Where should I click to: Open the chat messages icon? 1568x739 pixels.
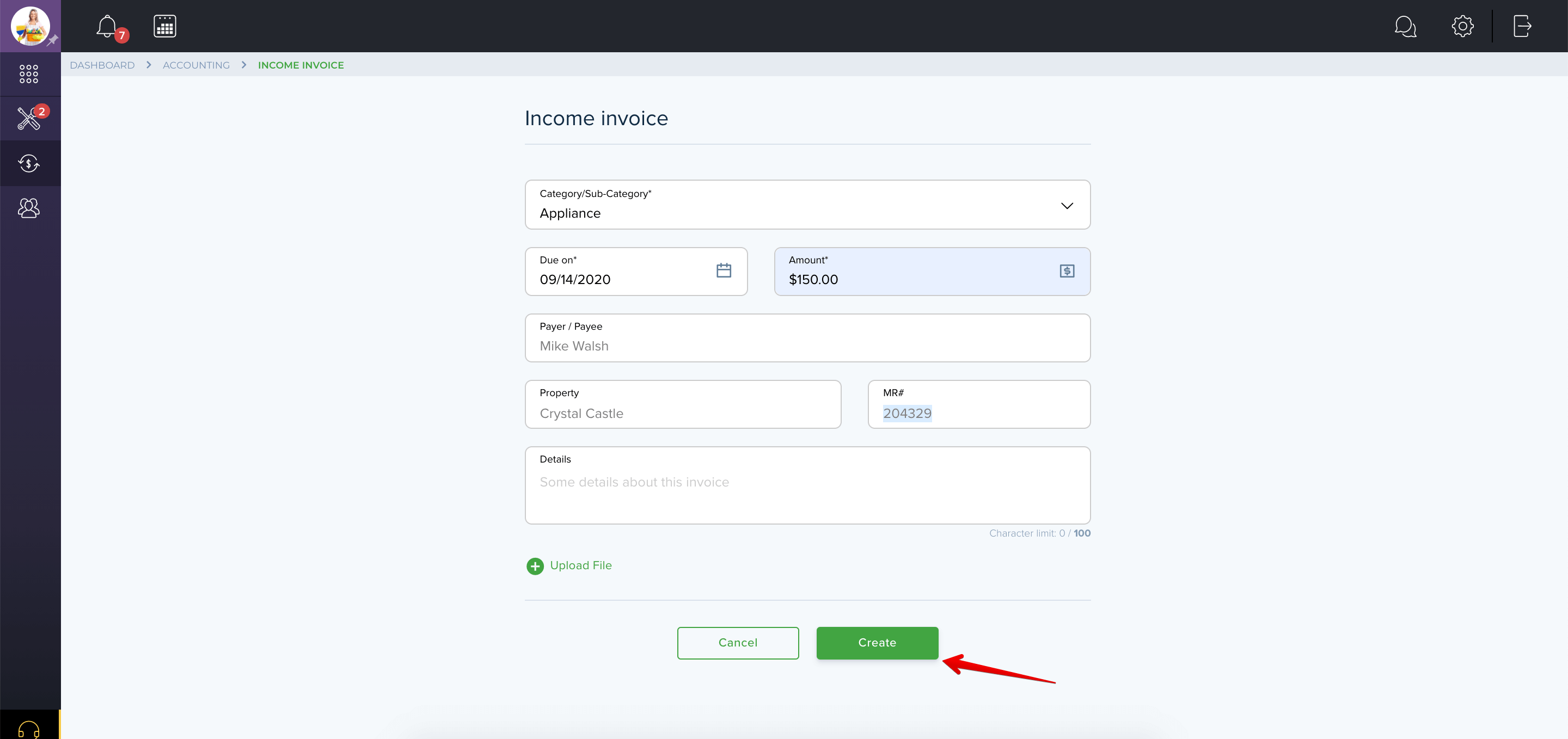click(x=1405, y=26)
